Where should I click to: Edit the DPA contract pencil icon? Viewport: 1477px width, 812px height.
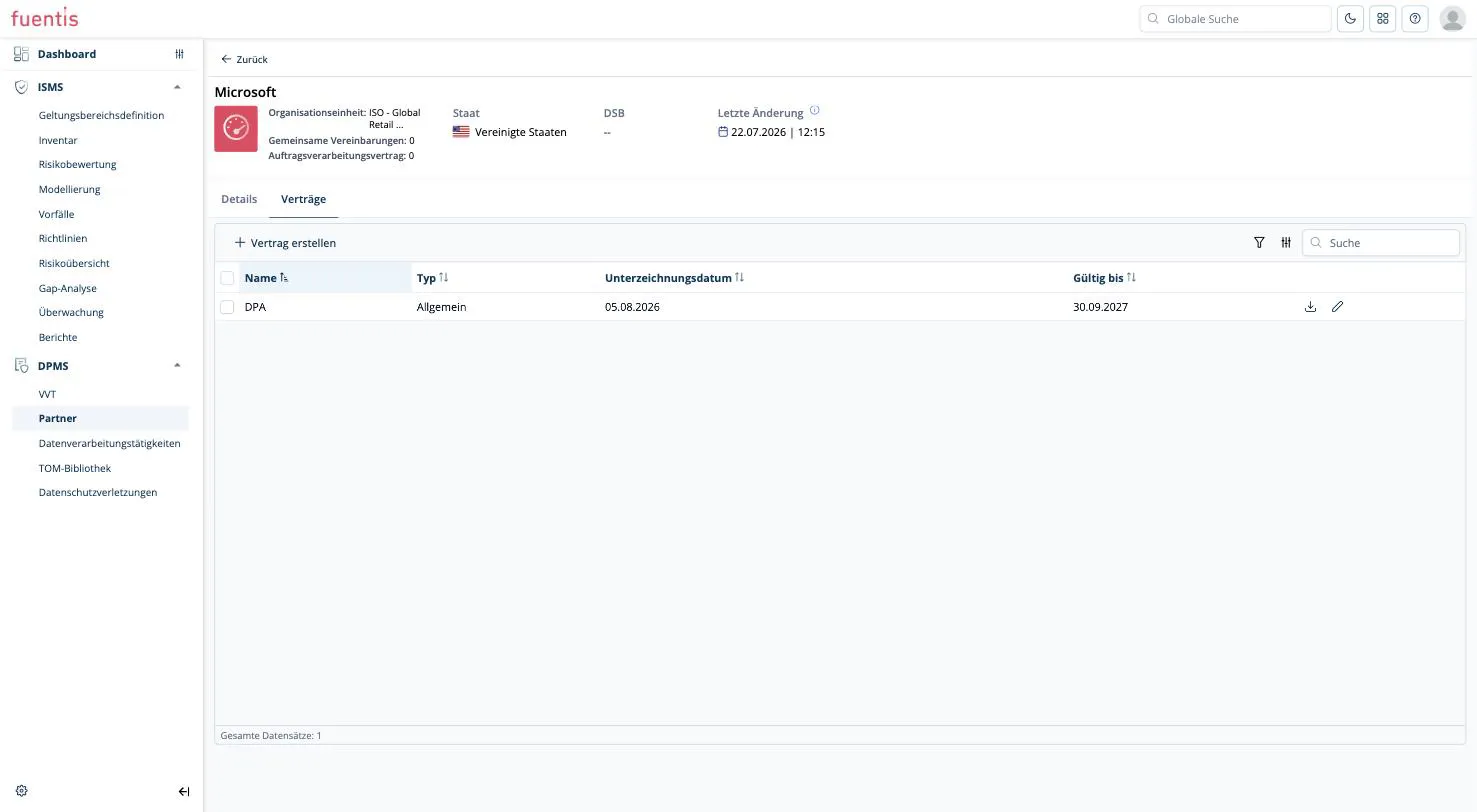coord(1337,307)
